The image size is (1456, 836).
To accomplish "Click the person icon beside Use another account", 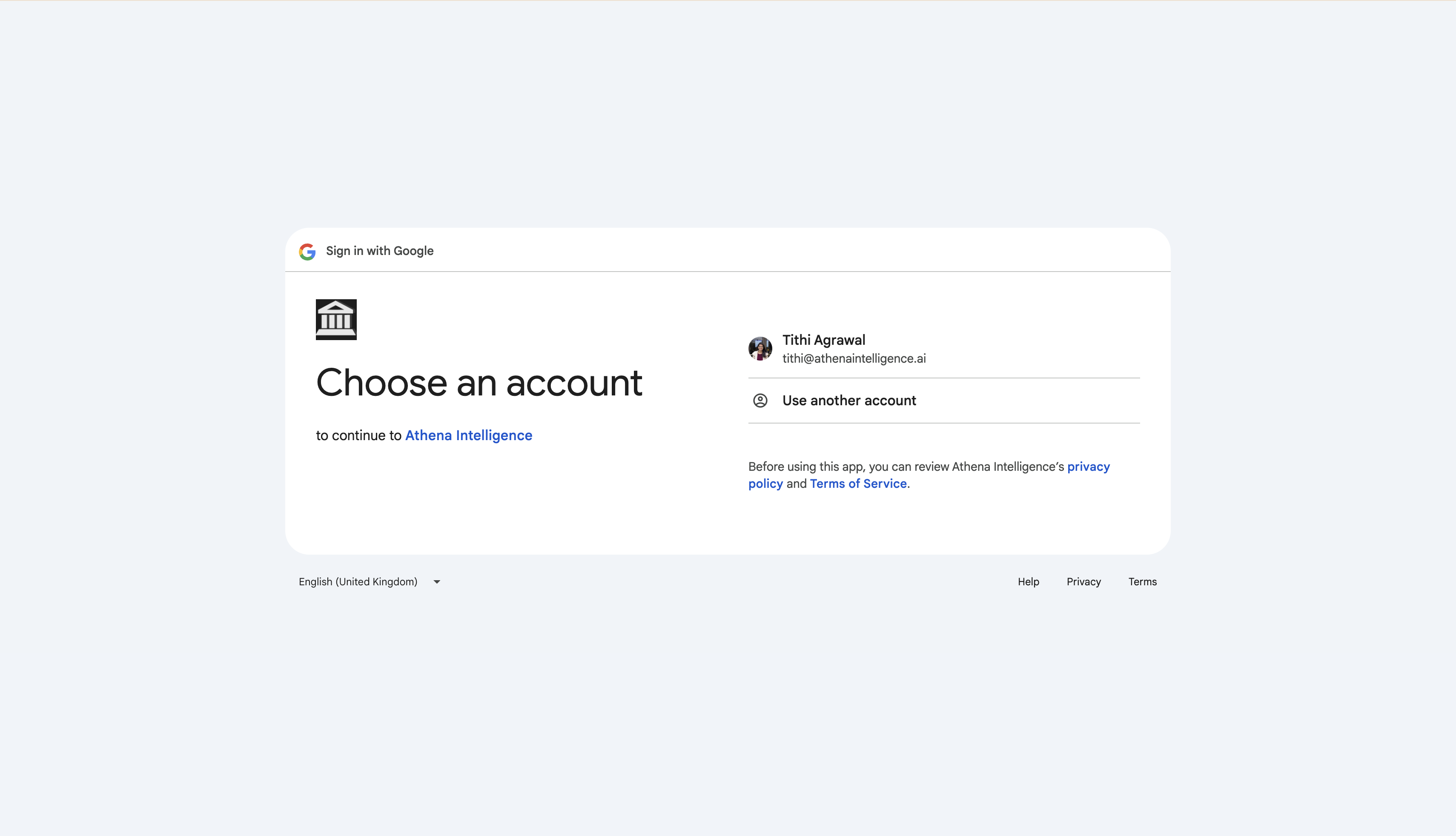I will click(x=760, y=401).
